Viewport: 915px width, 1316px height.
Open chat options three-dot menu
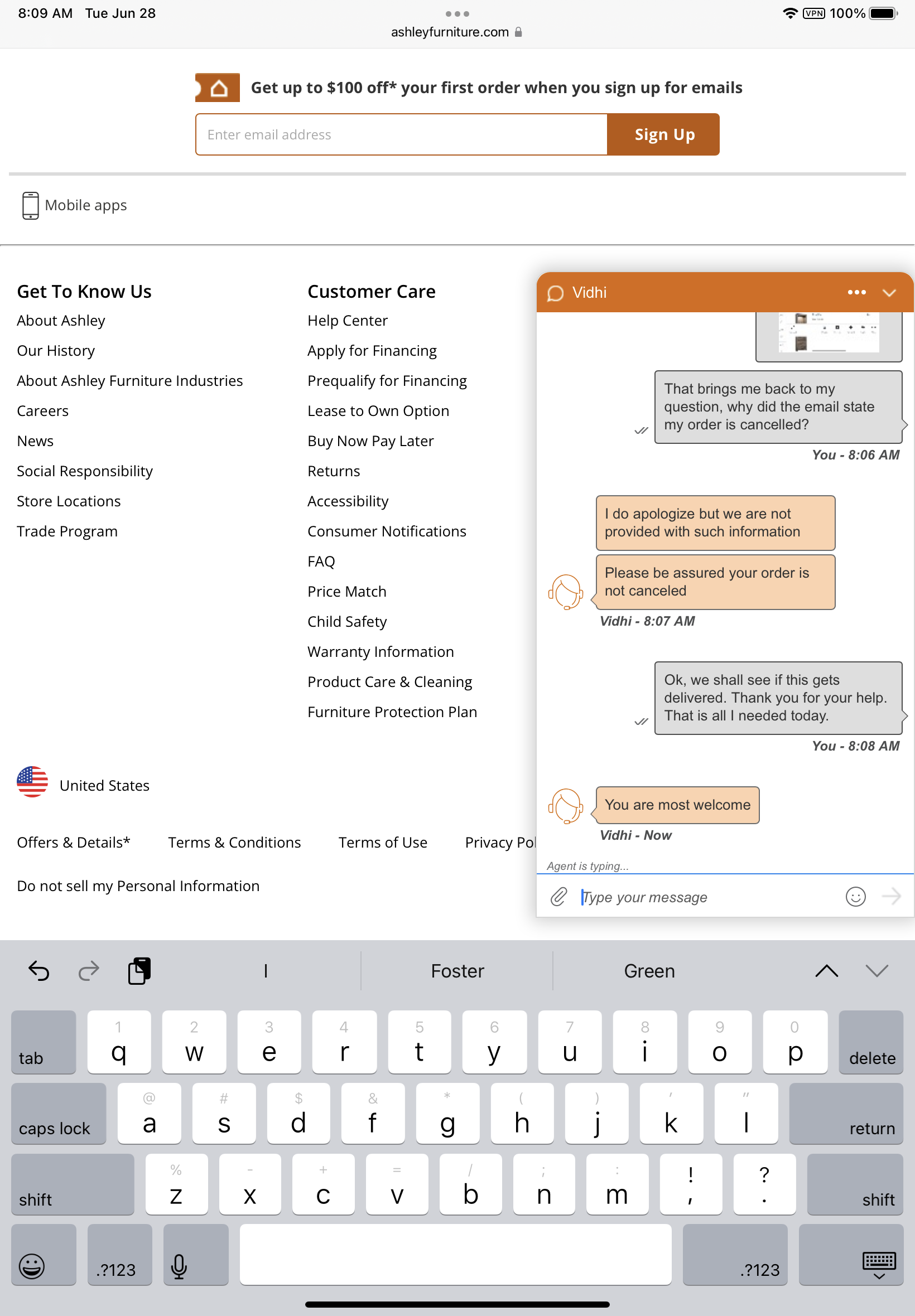856,292
